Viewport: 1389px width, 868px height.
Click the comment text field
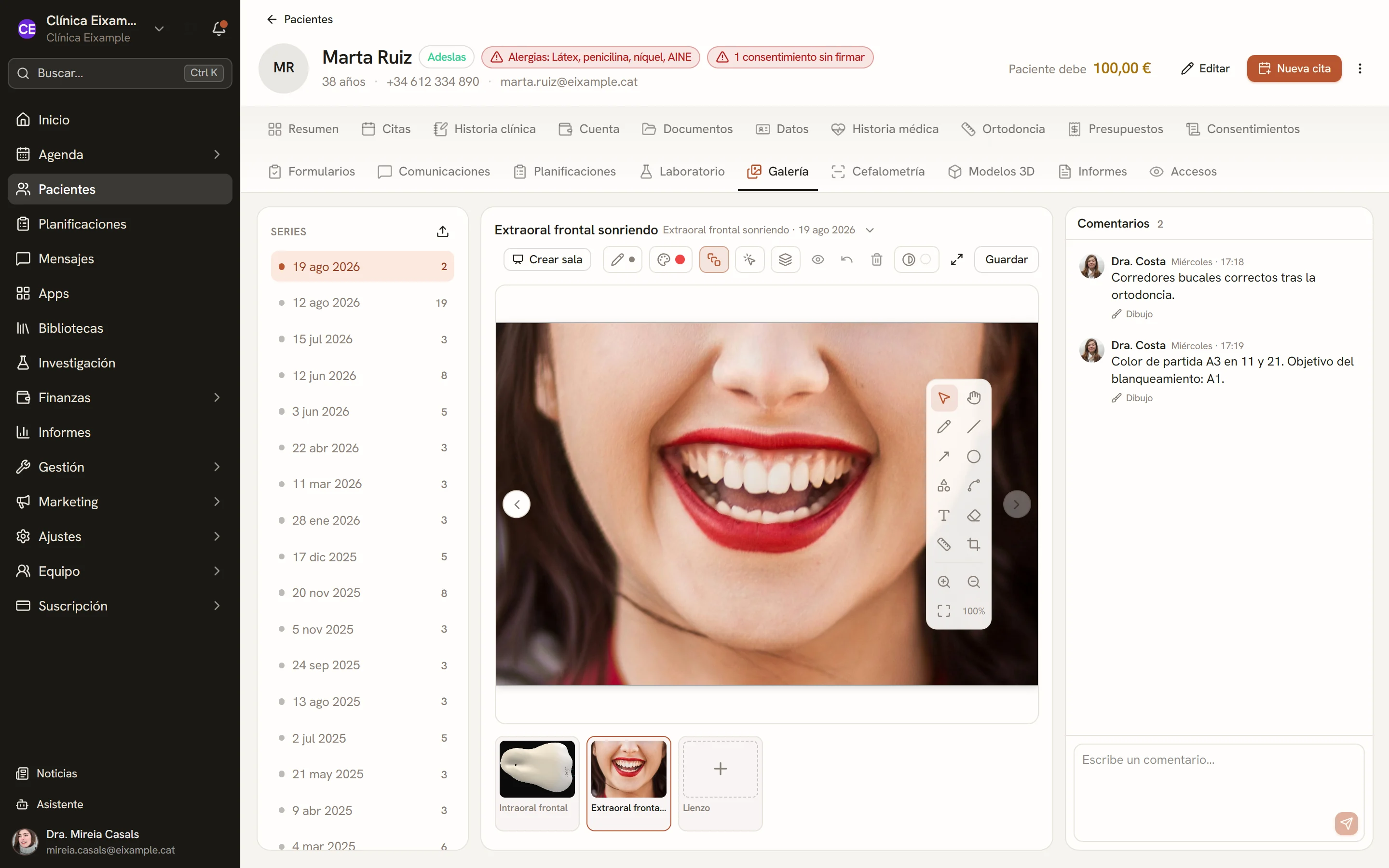coord(1219,792)
